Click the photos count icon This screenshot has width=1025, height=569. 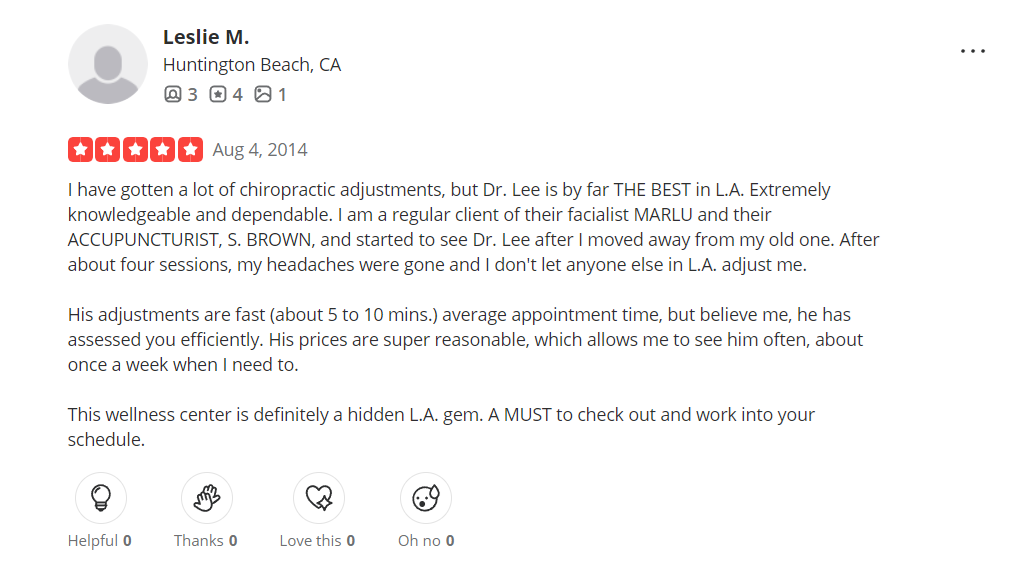tap(263, 95)
